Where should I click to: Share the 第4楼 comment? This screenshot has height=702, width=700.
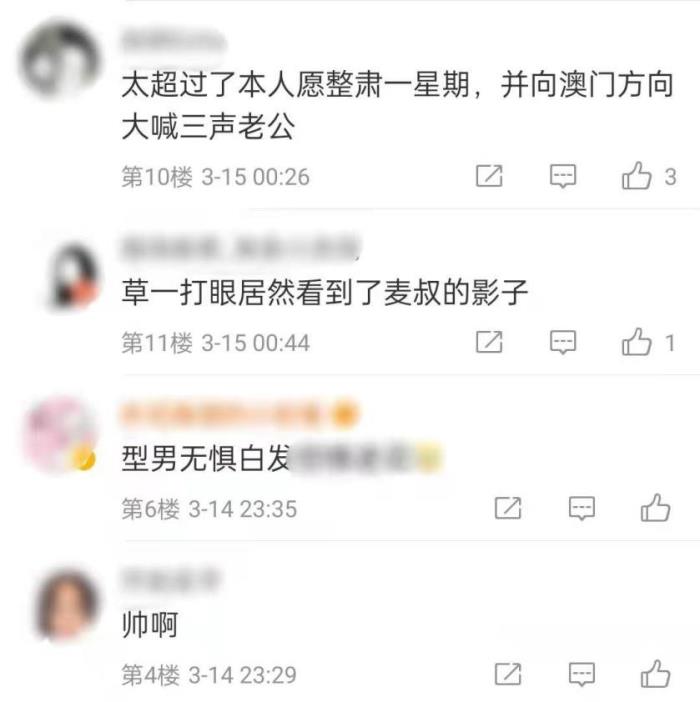pyautogui.click(x=508, y=674)
